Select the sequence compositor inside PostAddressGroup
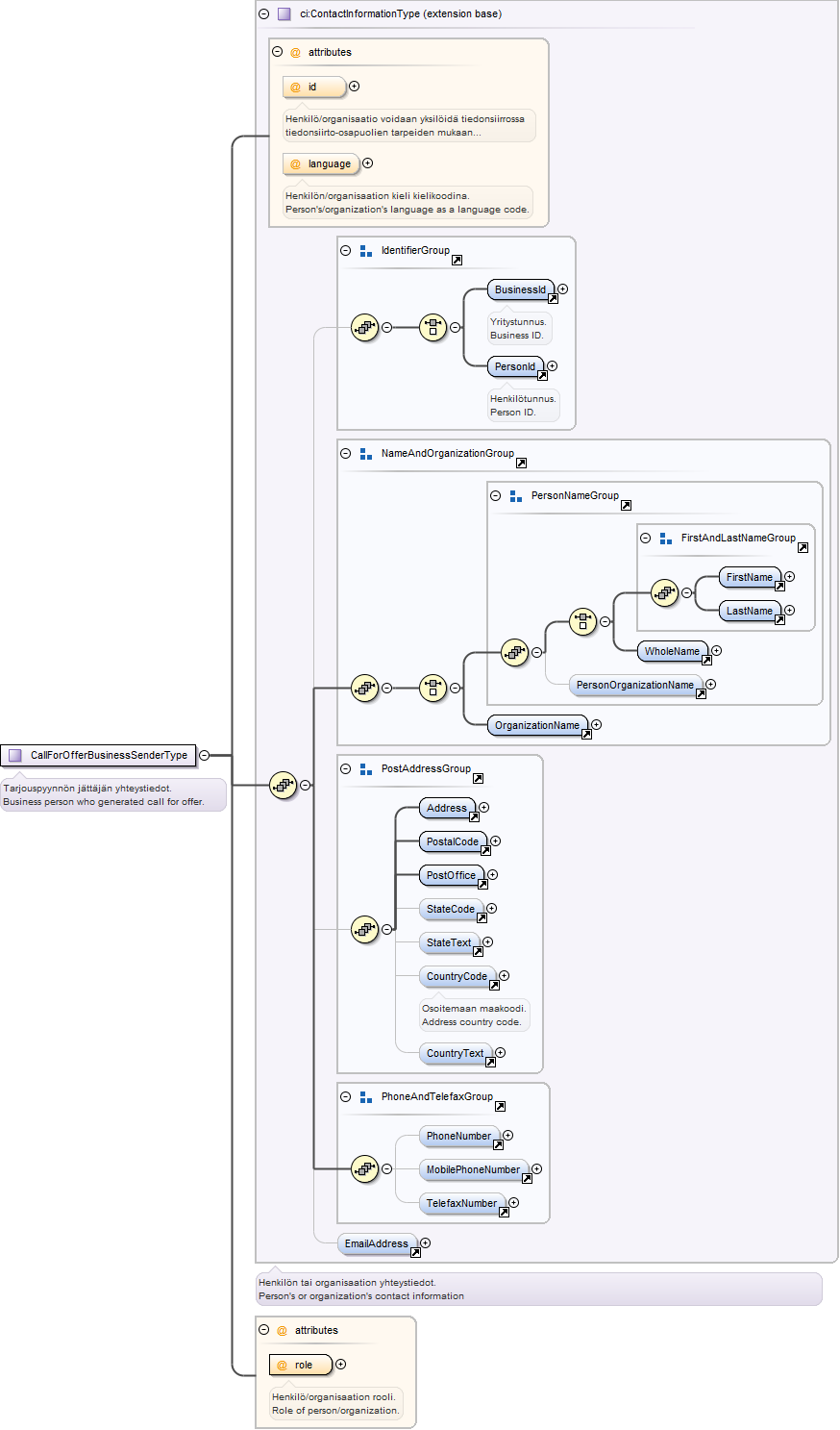The height and width of the screenshot is (1430, 840). click(365, 929)
